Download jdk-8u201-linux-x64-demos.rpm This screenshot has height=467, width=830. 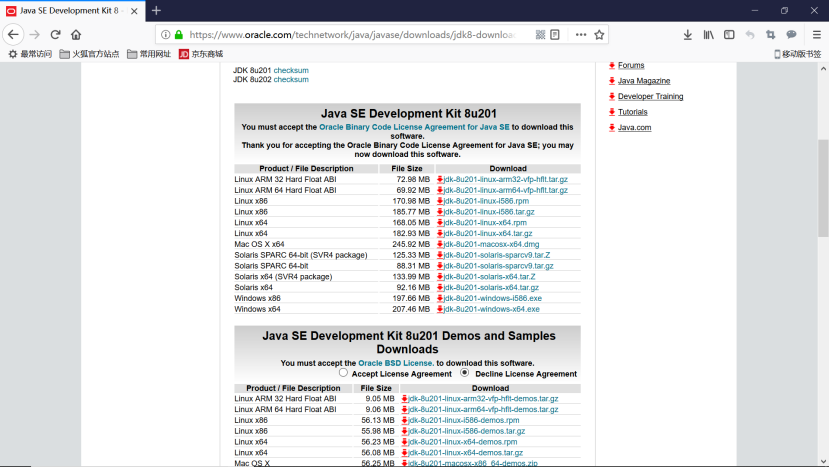(x=462, y=442)
